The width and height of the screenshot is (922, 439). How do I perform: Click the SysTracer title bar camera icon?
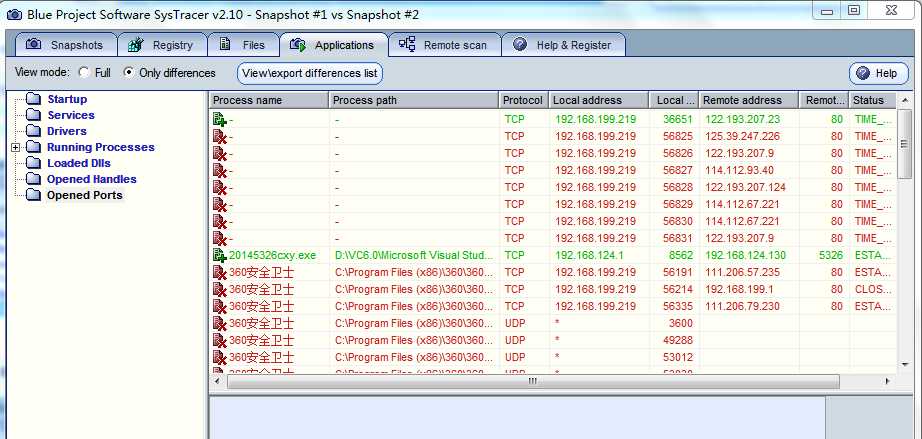[x=15, y=14]
